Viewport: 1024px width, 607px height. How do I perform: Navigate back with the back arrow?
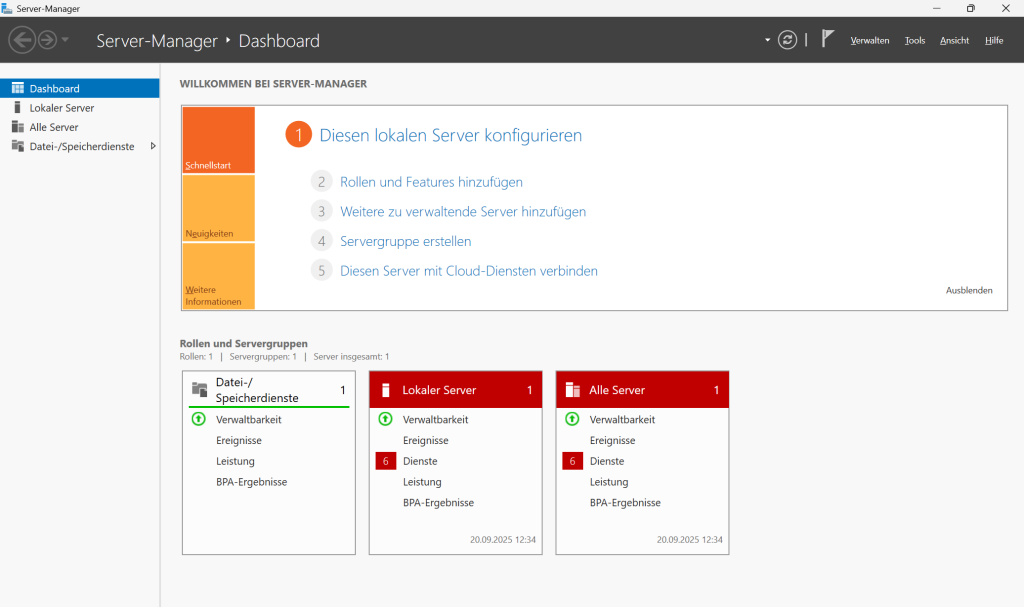(22, 40)
